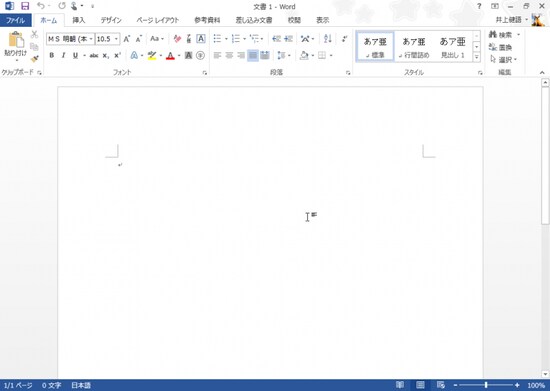This screenshot has width=550, height=391.
Task: Click the Sort A-Z icon
Action: point(328,39)
